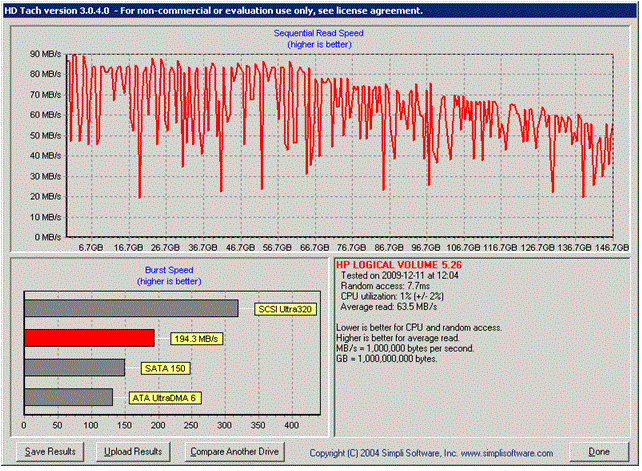Click the SCSI Ultra320 yellow label

[285, 309]
